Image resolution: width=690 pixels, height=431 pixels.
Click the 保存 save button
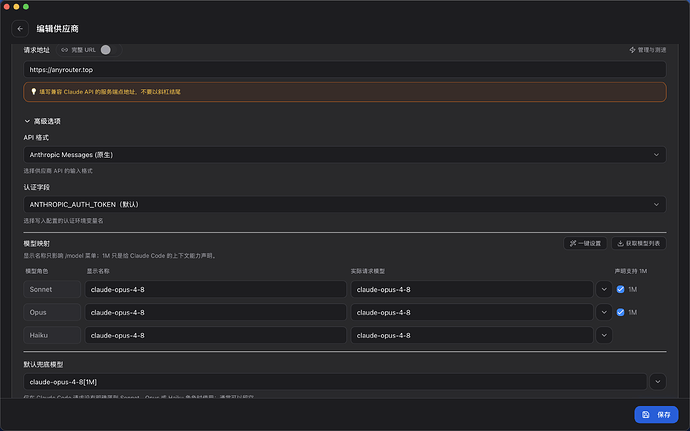[x=656, y=414]
